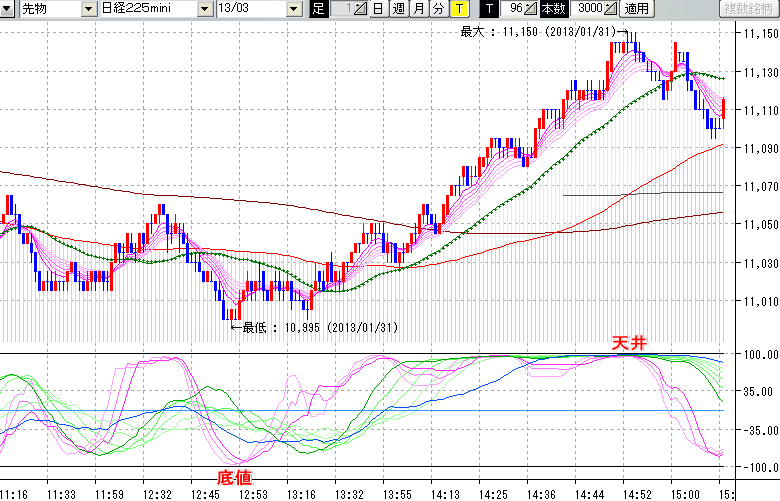Click the leftmost small dropdown arrow button

(x=8, y=9)
